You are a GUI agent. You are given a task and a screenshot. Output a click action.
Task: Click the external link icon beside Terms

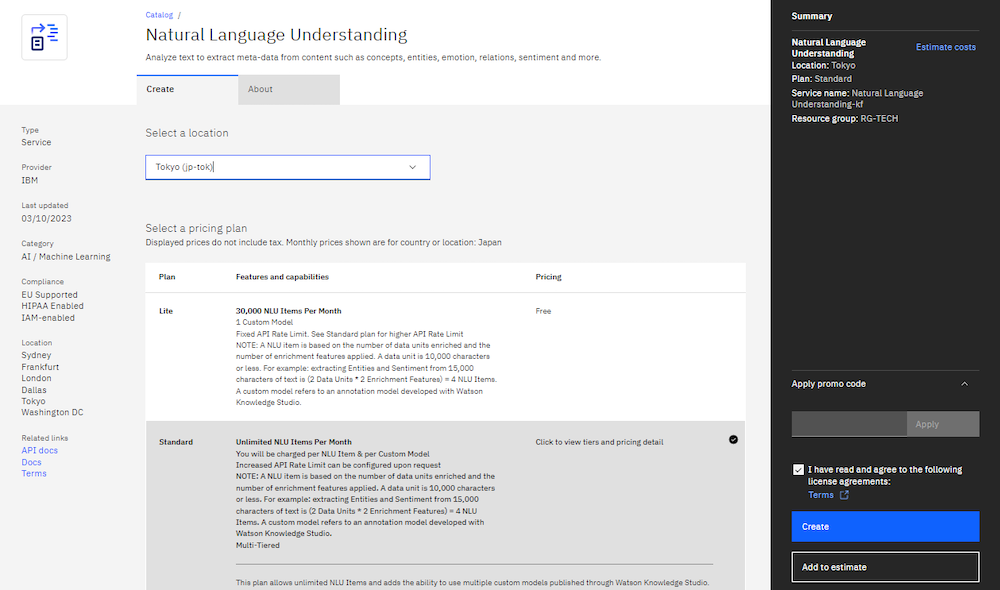pyautogui.click(x=844, y=495)
